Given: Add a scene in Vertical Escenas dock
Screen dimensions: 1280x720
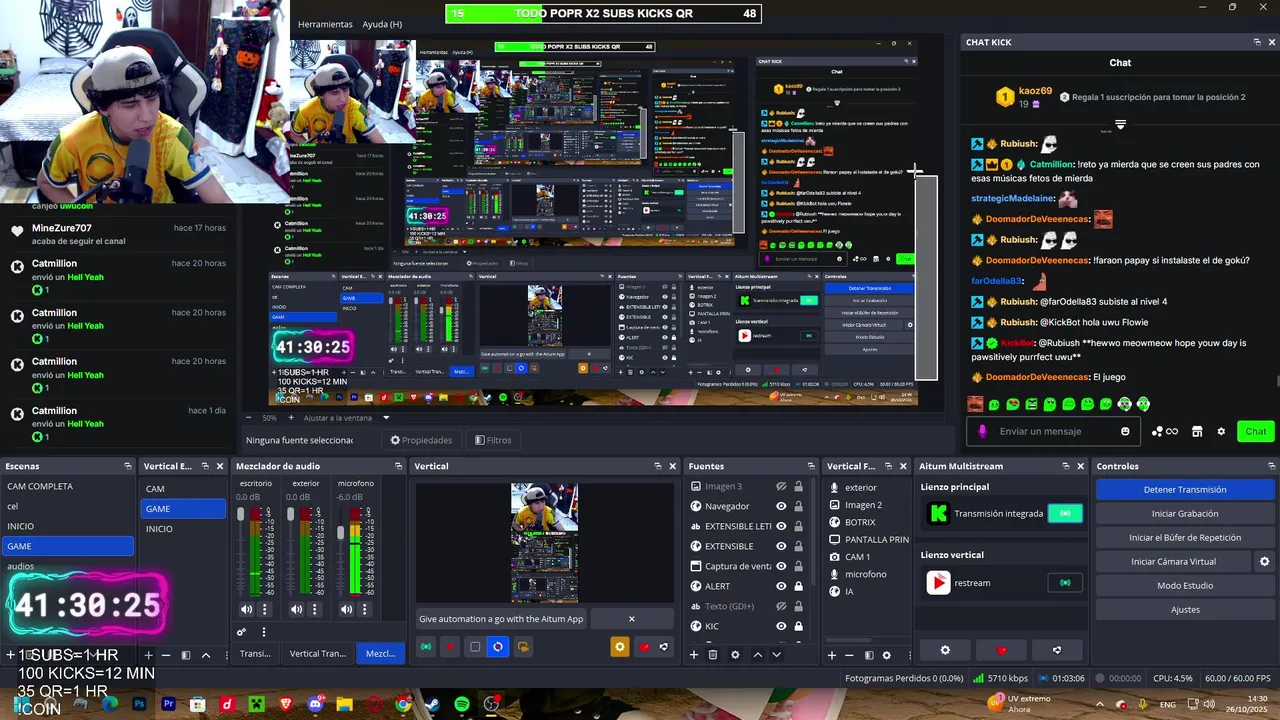Looking at the screenshot, I should pos(149,655).
